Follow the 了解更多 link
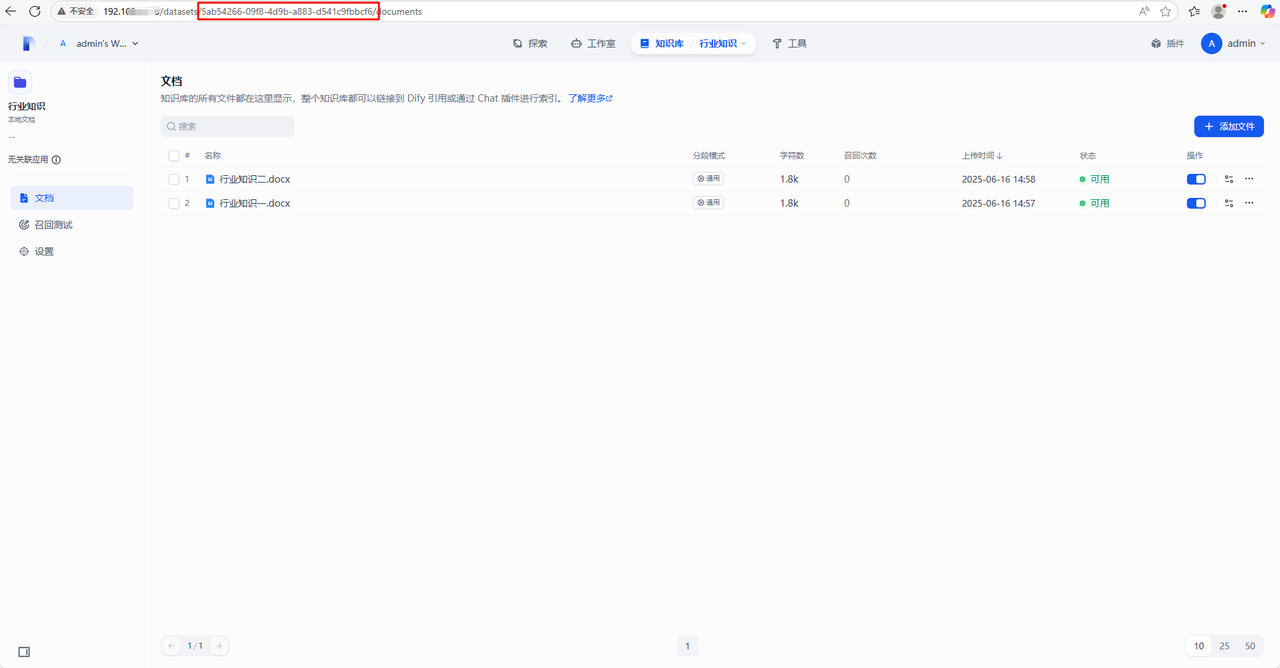 point(589,99)
